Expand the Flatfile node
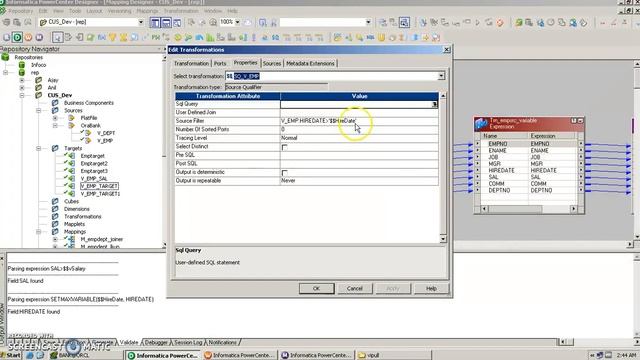Screen dimensions: 640x360 (55, 118)
